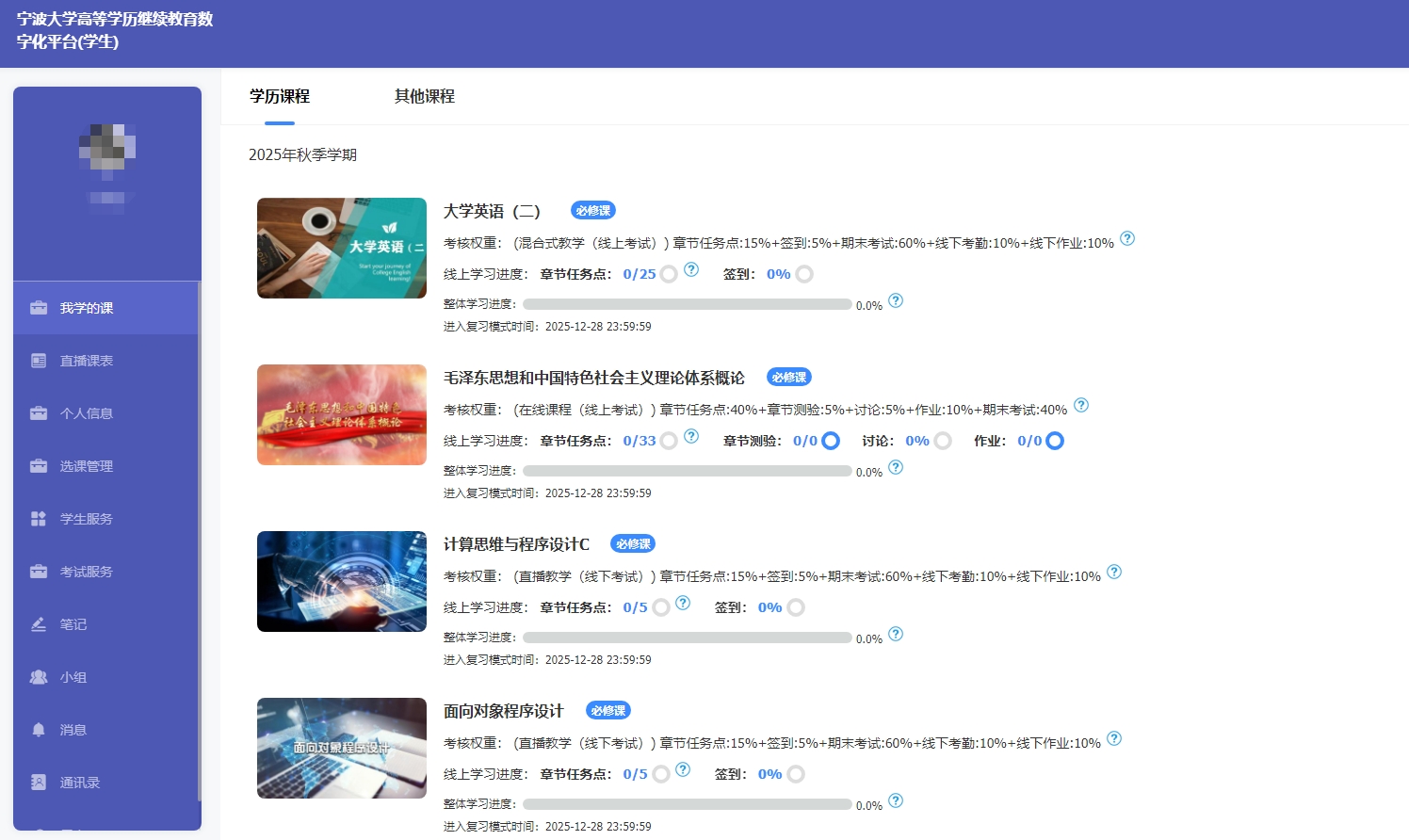The image size is (1409, 840).
Task: Switch to the 其他课程 tab
Action: point(425,96)
